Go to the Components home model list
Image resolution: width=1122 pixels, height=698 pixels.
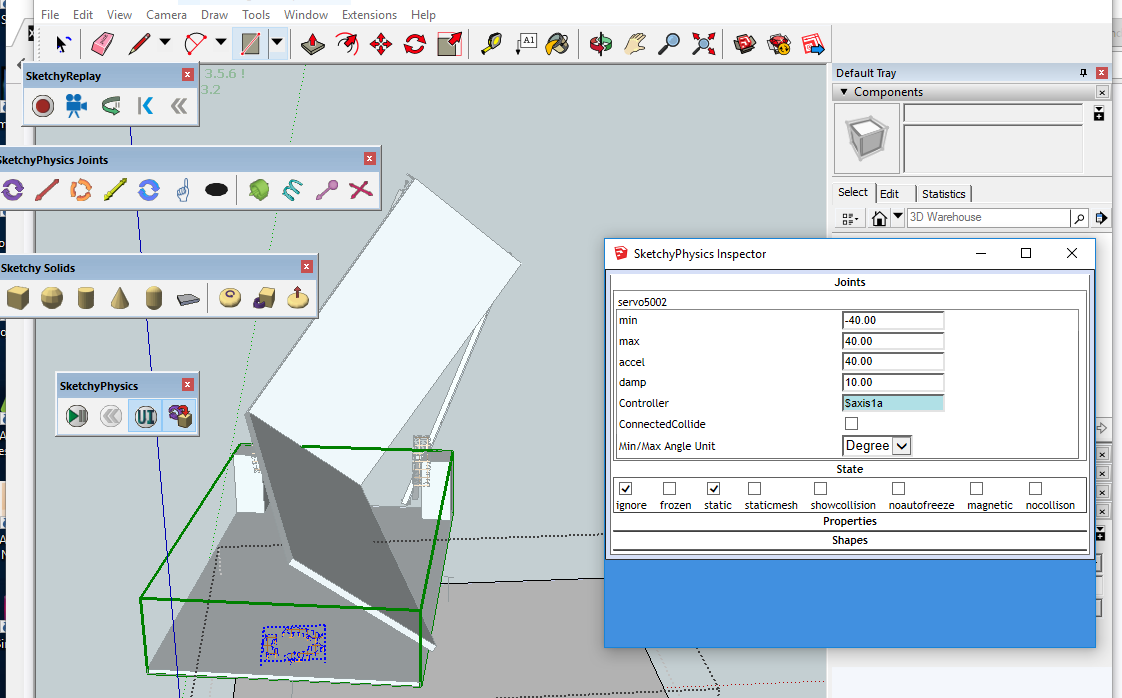879,218
